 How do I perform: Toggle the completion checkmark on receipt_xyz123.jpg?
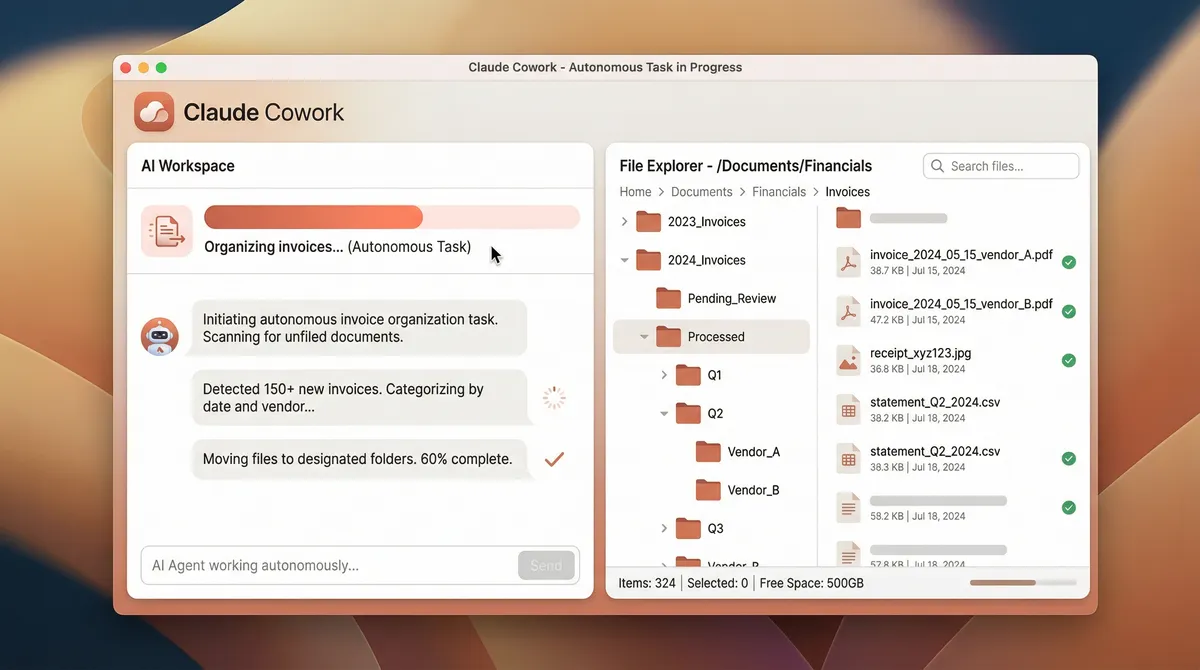(x=1069, y=360)
